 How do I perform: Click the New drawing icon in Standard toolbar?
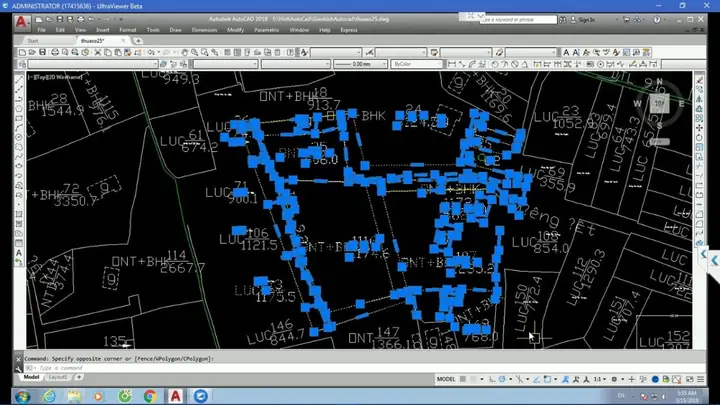click(x=22, y=52)
